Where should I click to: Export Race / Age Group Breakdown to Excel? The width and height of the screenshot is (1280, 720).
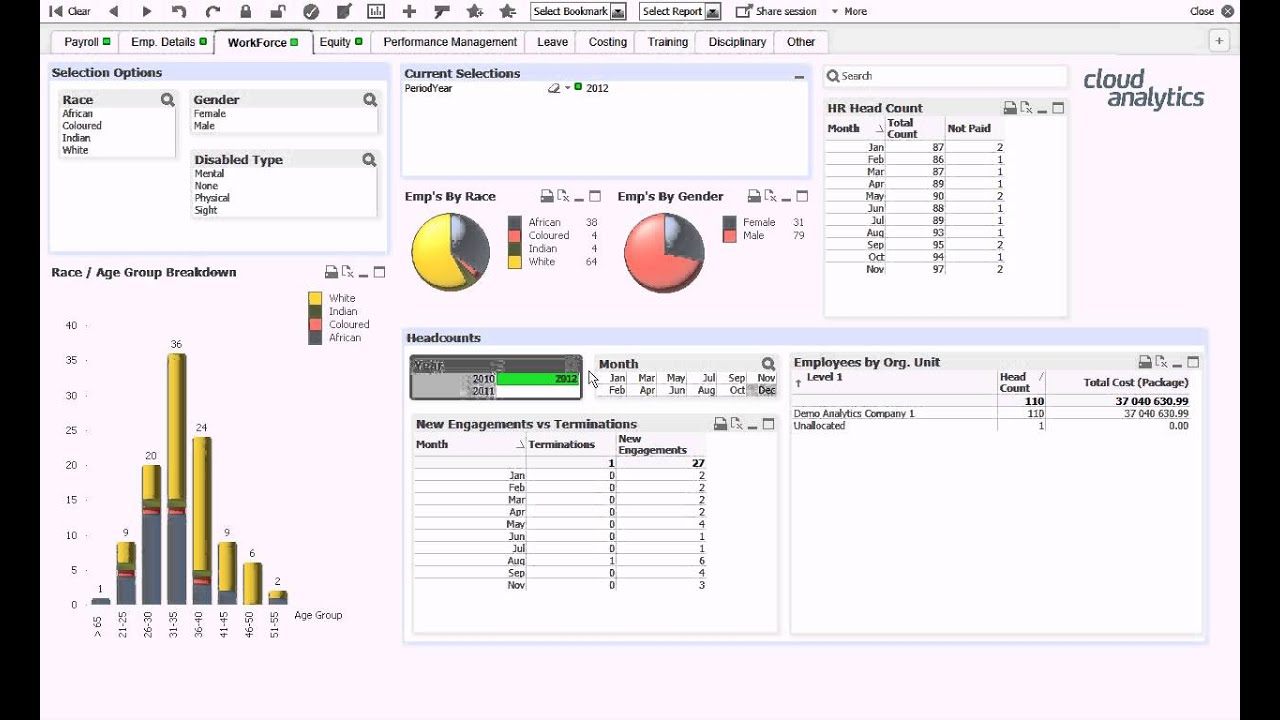point(347,272)
